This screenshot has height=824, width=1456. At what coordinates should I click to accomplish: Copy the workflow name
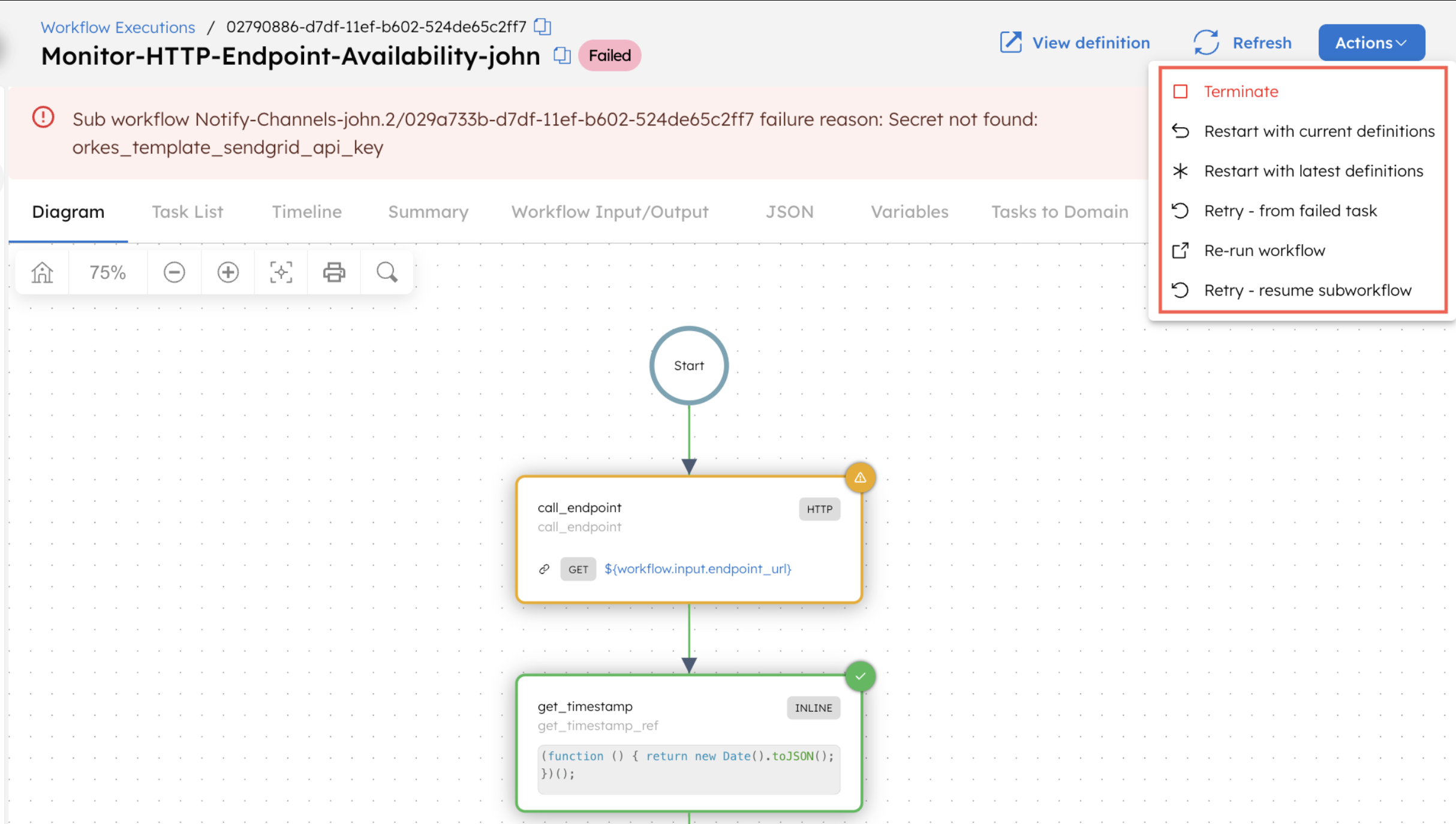(x=562, y=55)
